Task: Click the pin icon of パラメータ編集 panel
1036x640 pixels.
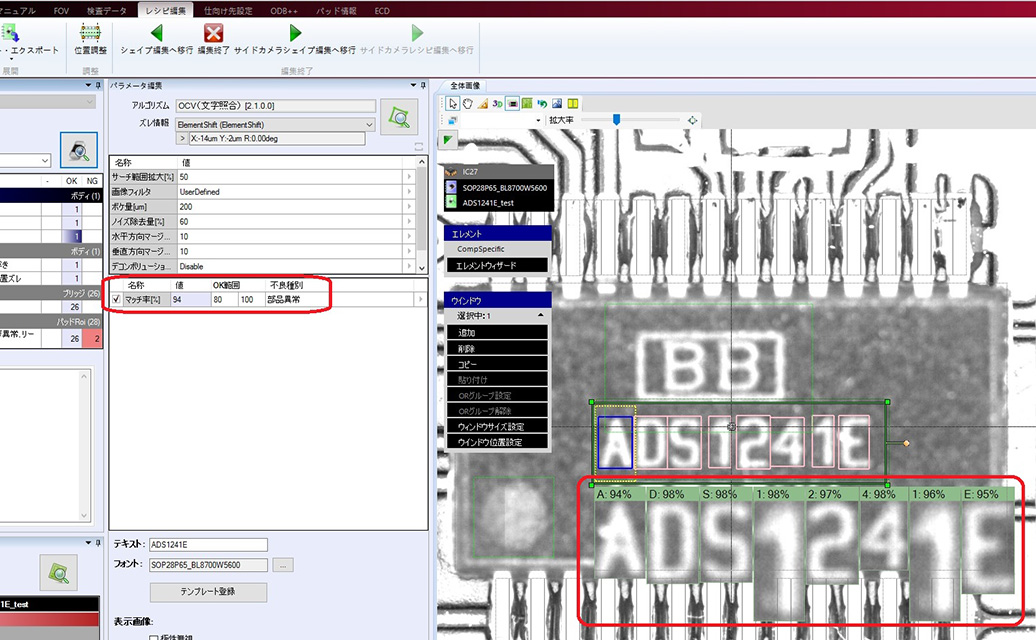Action: pos(424,85)
